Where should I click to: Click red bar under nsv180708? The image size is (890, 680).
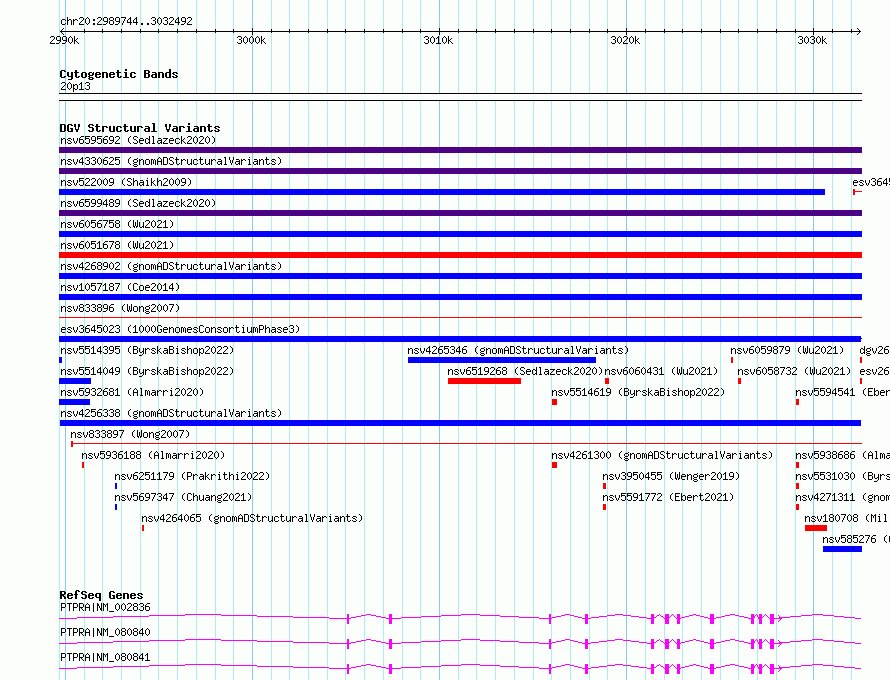coord(816,528)
